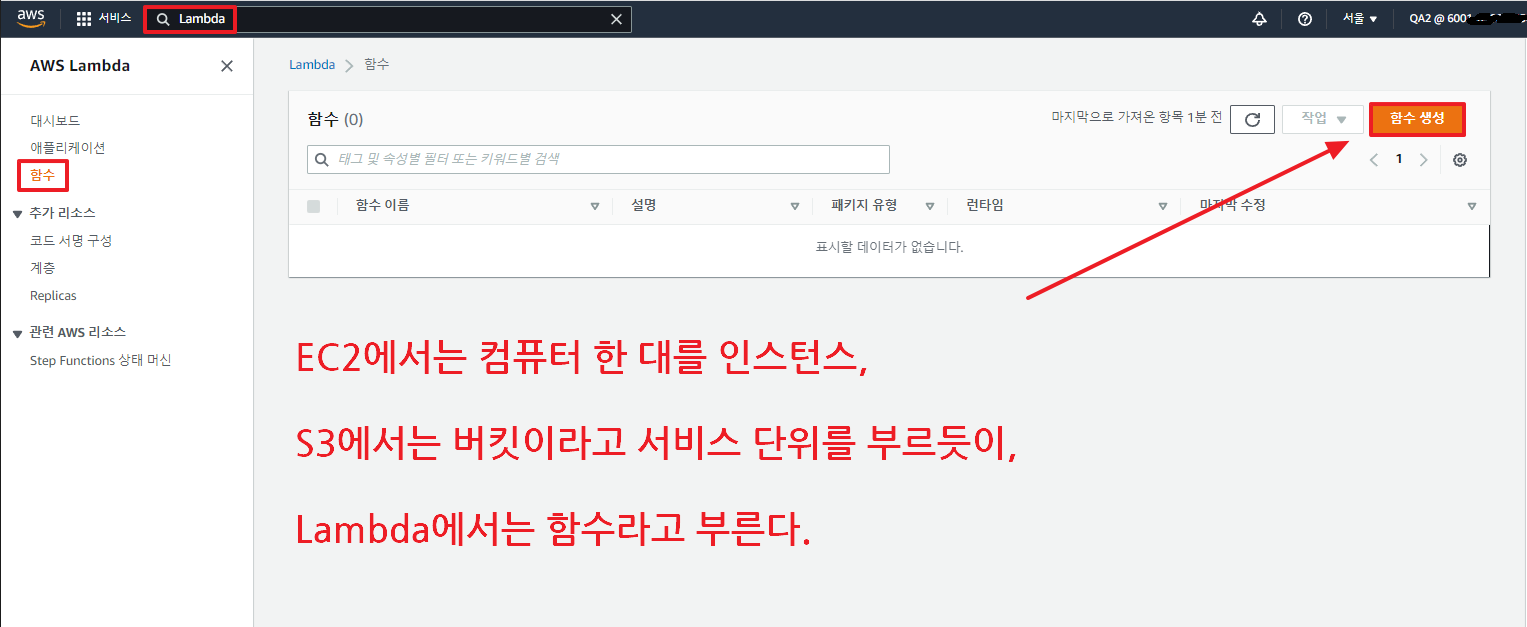1527x627 pixels.
Task: Sort by 패키지 유형 column arrow
Action: click(930, 206)
